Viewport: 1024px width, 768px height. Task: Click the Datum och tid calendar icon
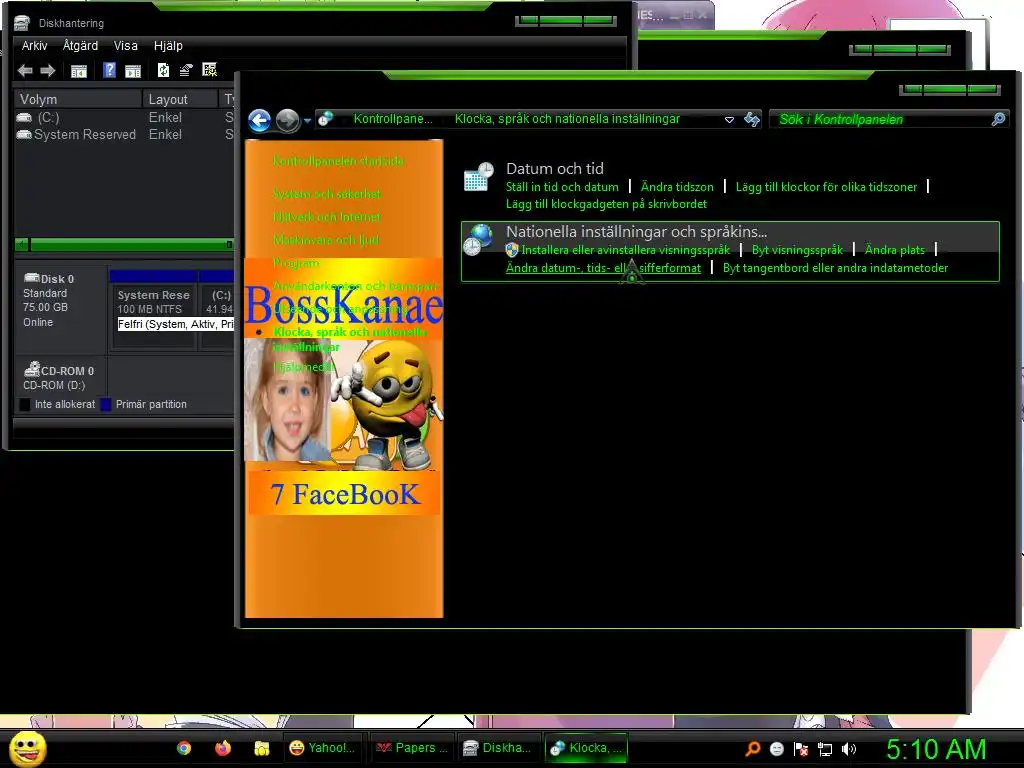(479, 177)
